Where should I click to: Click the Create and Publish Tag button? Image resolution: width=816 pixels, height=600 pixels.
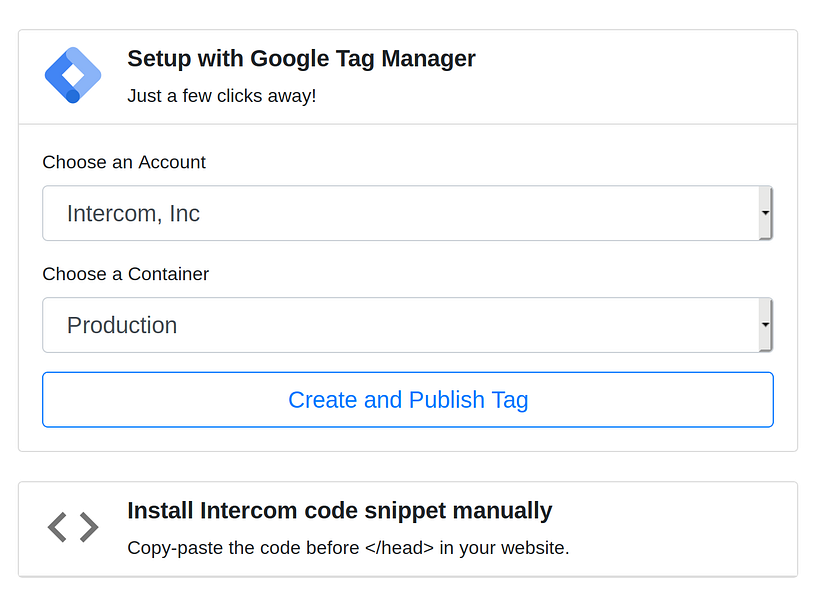[408, 400]
